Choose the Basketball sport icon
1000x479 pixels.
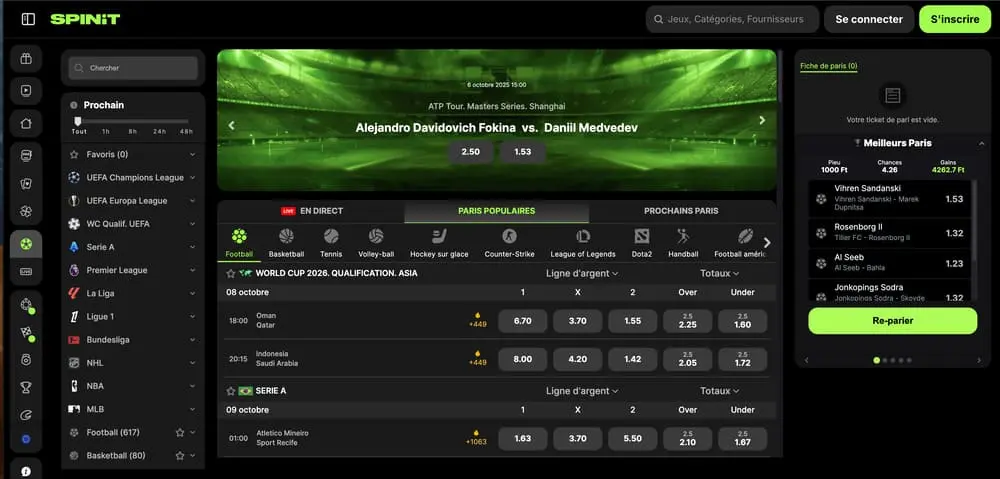click(x=286, y=237)
